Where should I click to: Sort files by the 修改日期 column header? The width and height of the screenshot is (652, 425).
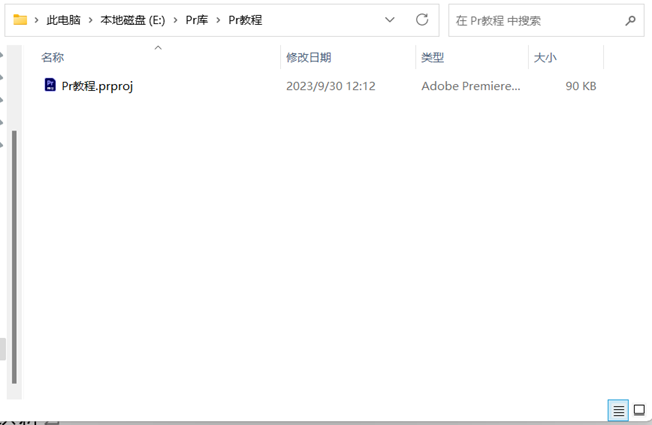[308, 58]
